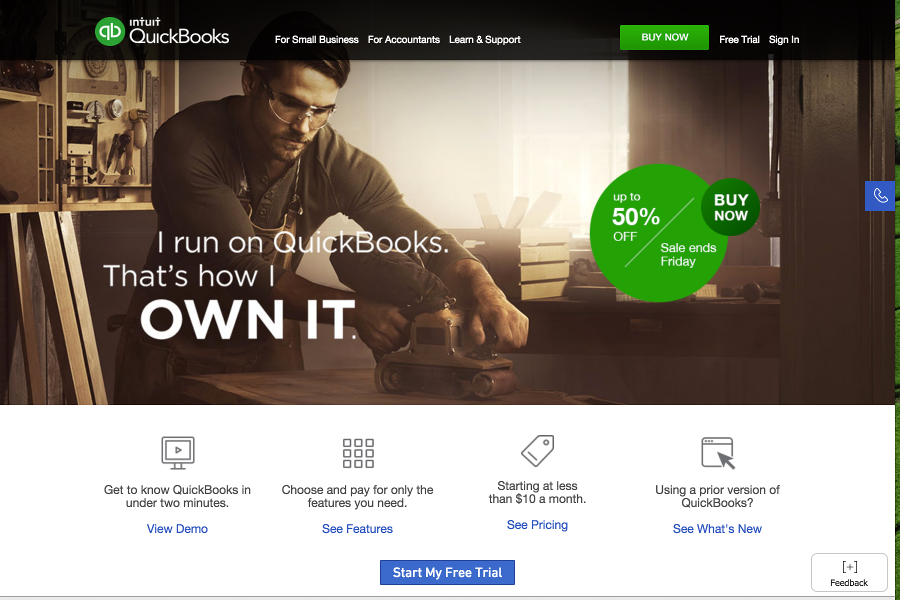Viewport: 900px width, 600px height.
Task: Click the pricing tag icon
Action: (x=538, y=451)
